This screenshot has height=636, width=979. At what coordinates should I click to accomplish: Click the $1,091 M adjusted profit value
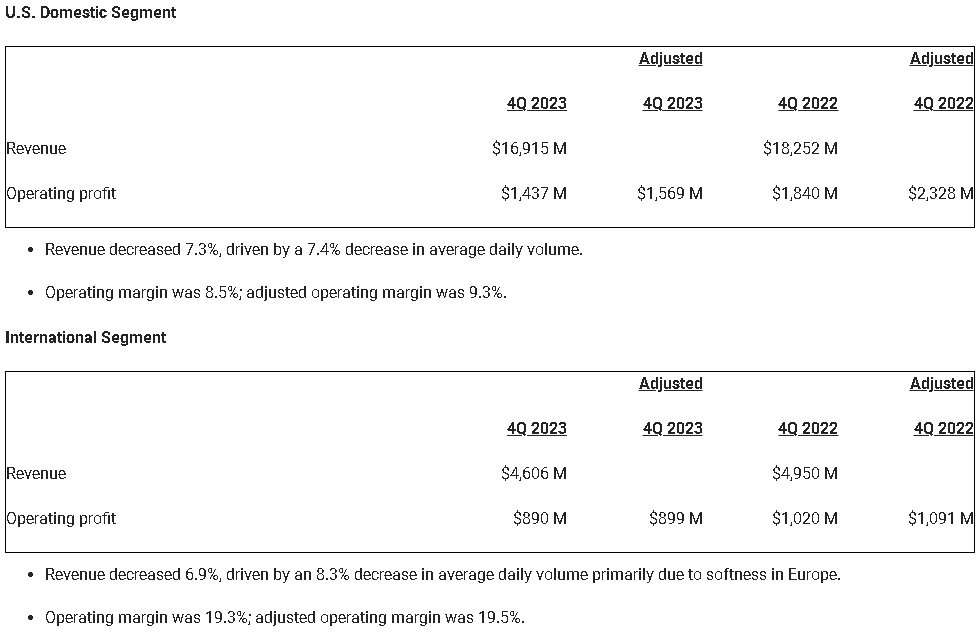tap(940, 519)
